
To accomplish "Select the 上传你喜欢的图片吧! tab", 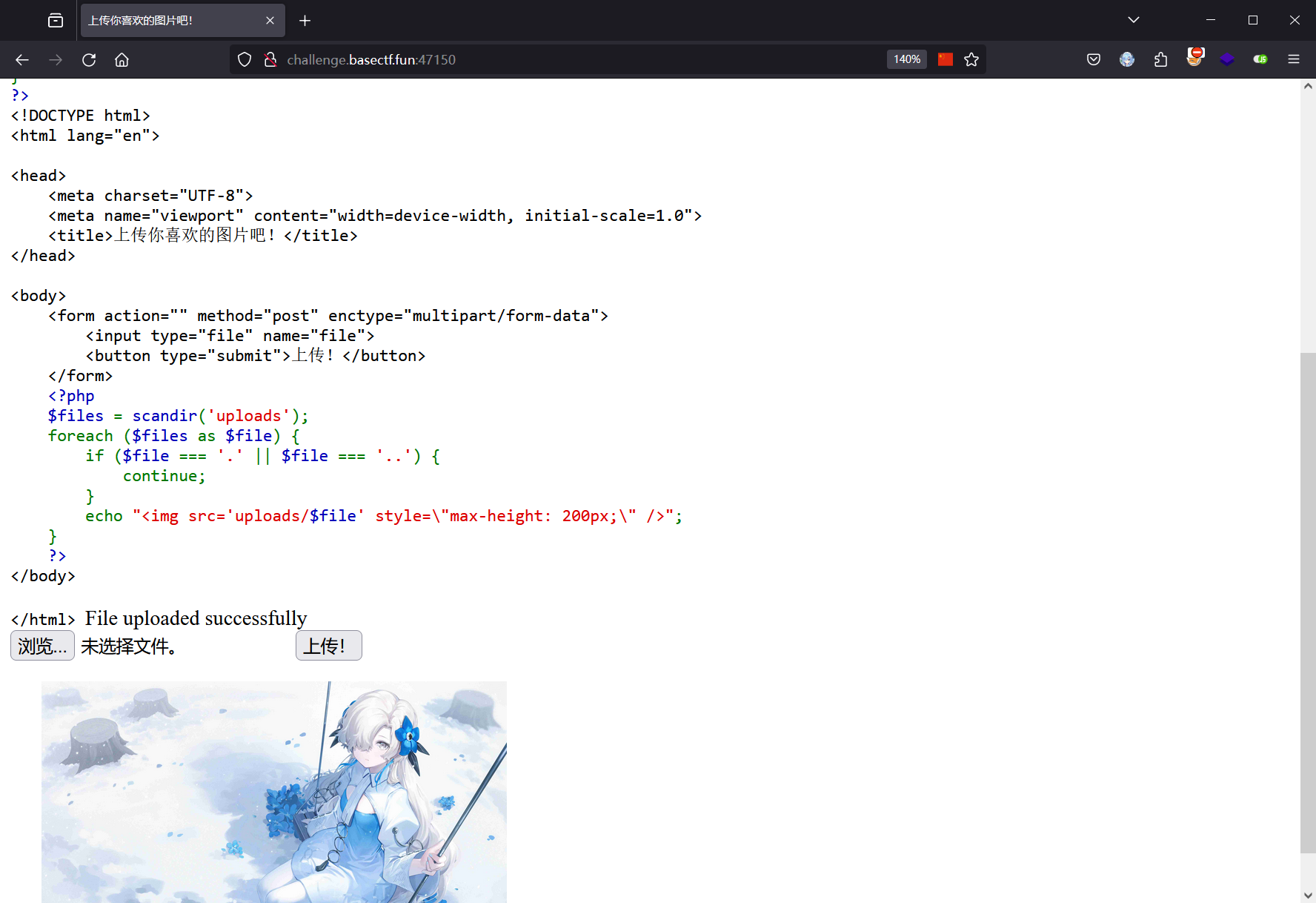I will (x=182, y=21).
